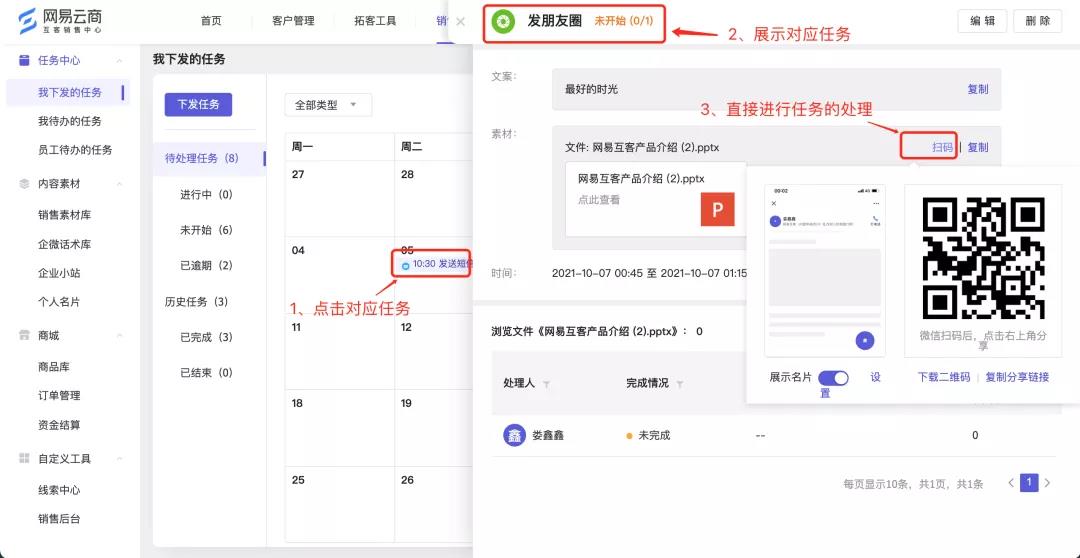
Task: Click the QR code image
Action: pyautogui.click(x=983, y=256)
